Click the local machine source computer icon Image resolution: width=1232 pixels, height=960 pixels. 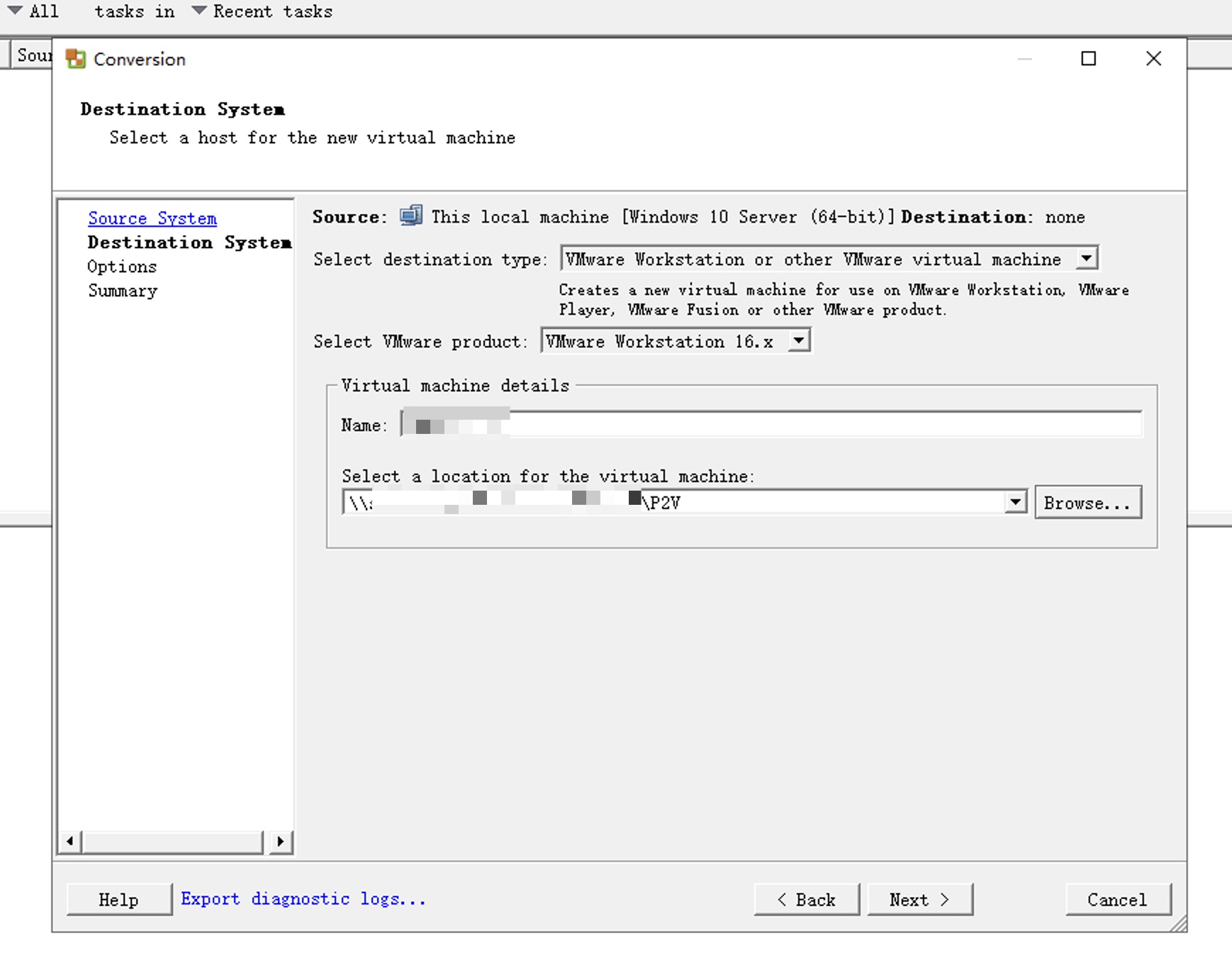pyautogui.click(x=410, y=216)
